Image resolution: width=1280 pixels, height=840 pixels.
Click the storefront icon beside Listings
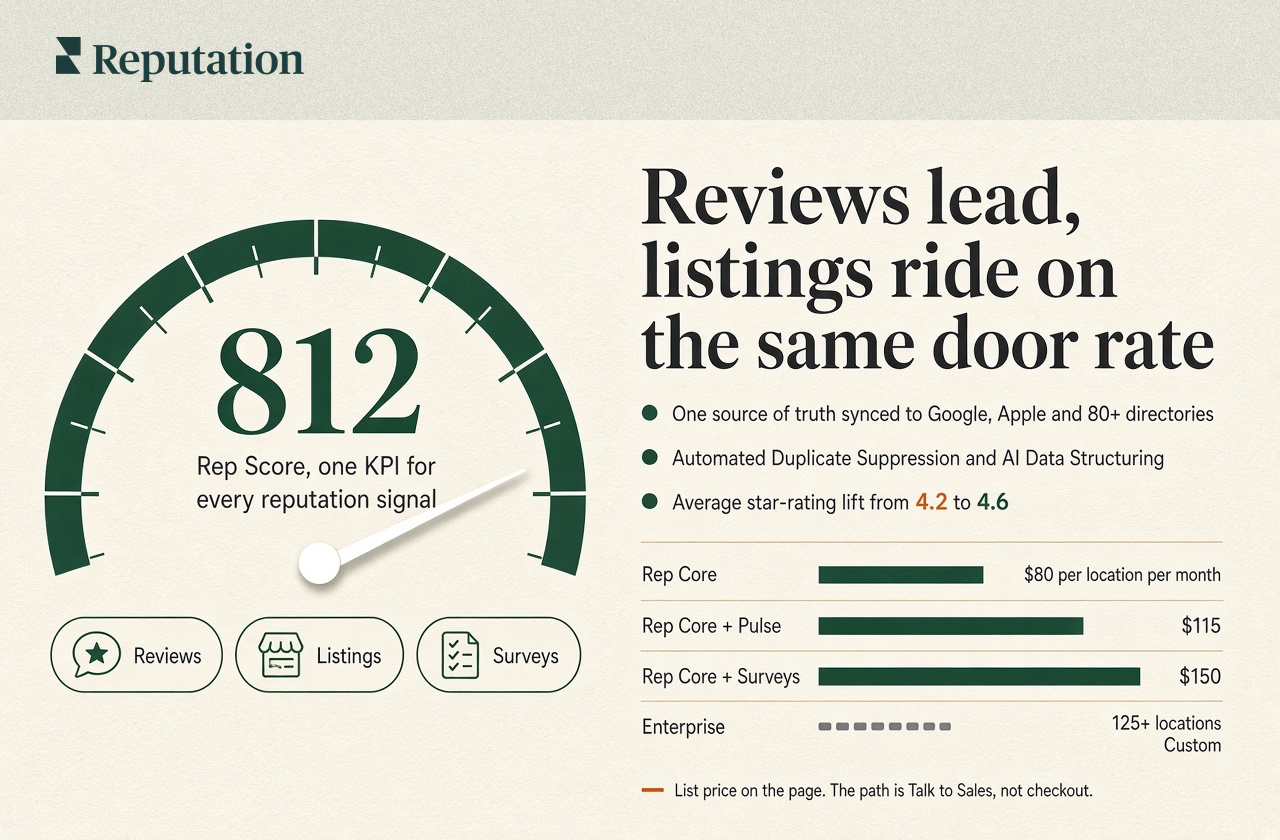tap(280, 656)
